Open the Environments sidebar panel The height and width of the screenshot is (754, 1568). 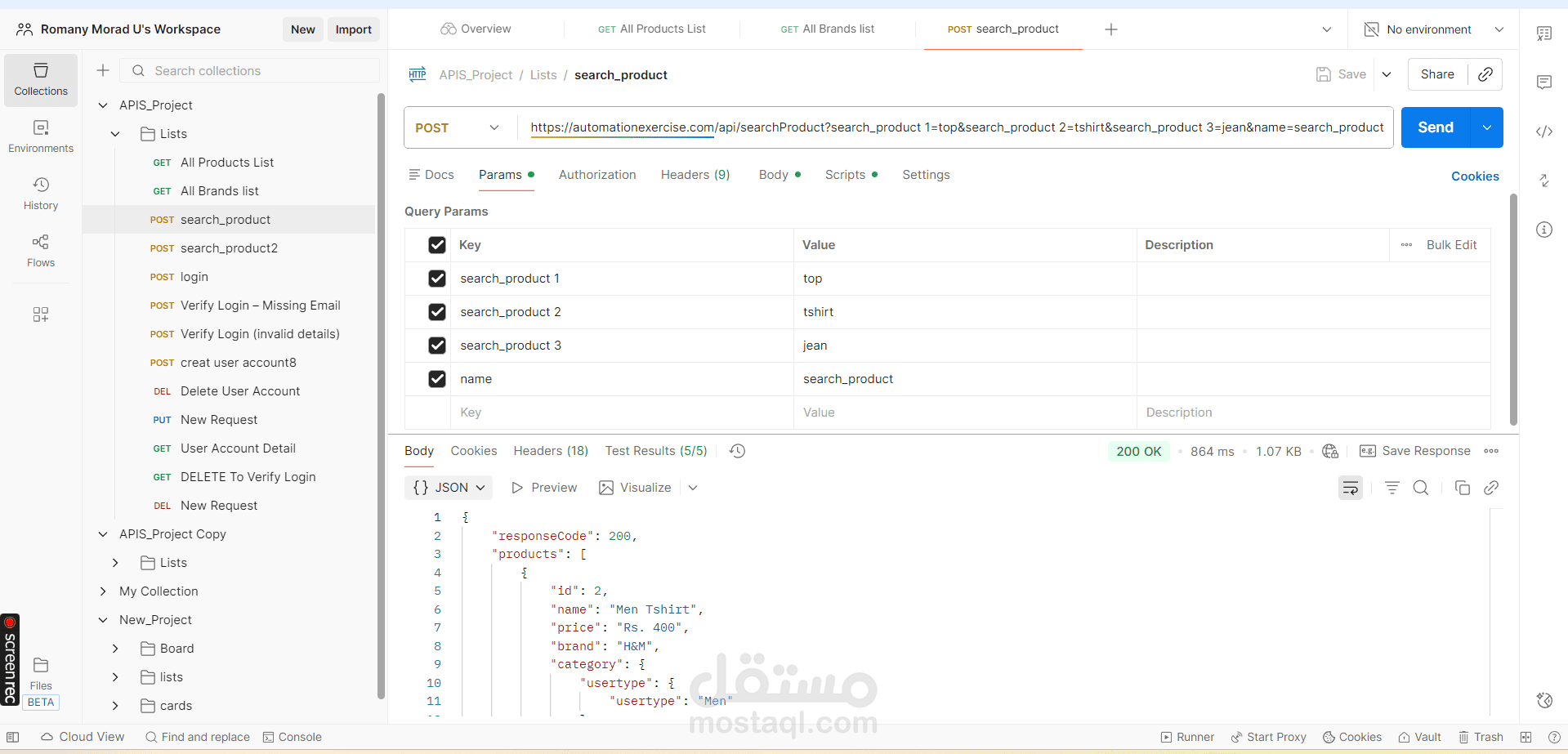click(x=41, y=137)
